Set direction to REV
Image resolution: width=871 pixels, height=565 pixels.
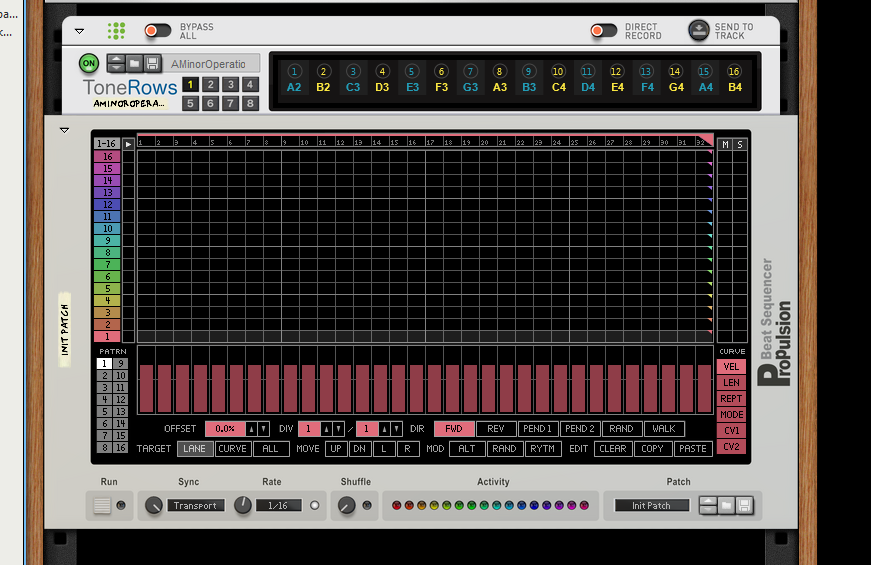tap(495, 429)
